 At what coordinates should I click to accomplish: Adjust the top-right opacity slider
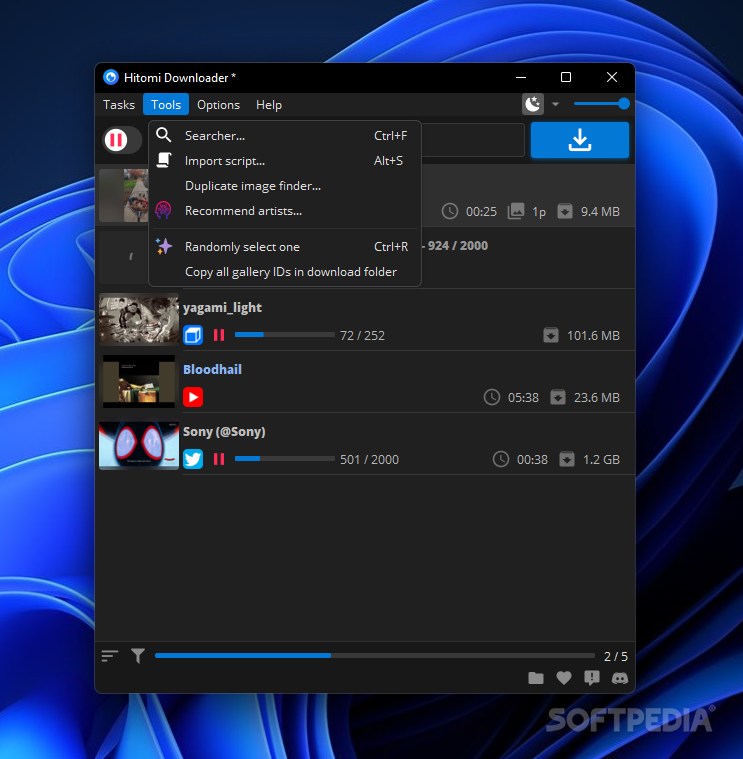601,104
